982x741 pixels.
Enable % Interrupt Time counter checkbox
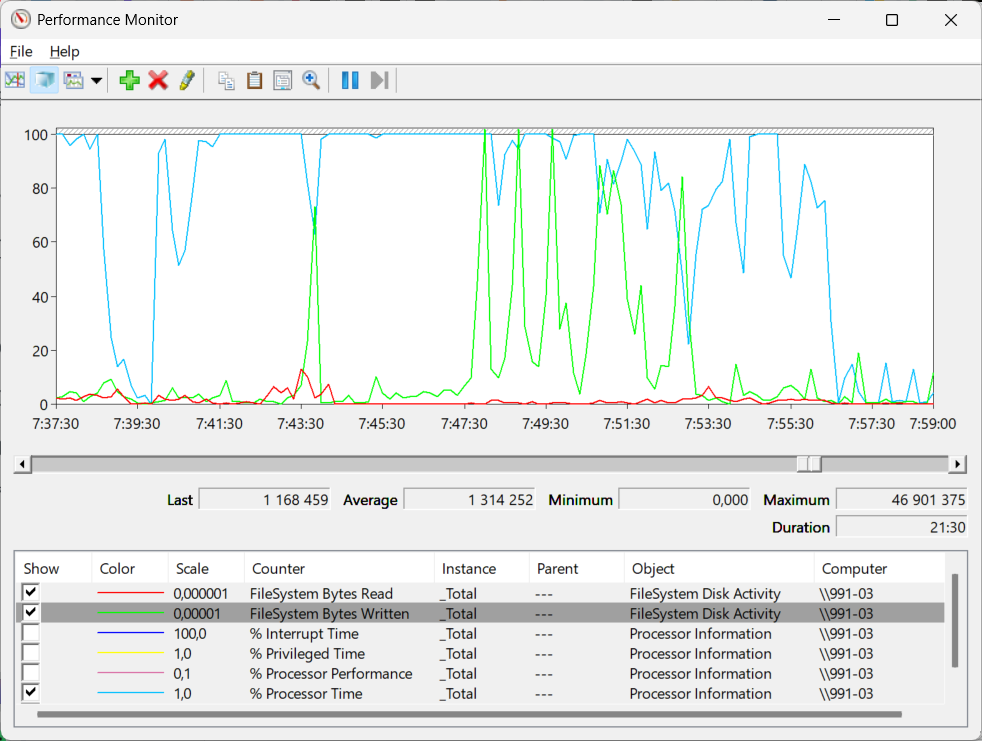point(31,633)
